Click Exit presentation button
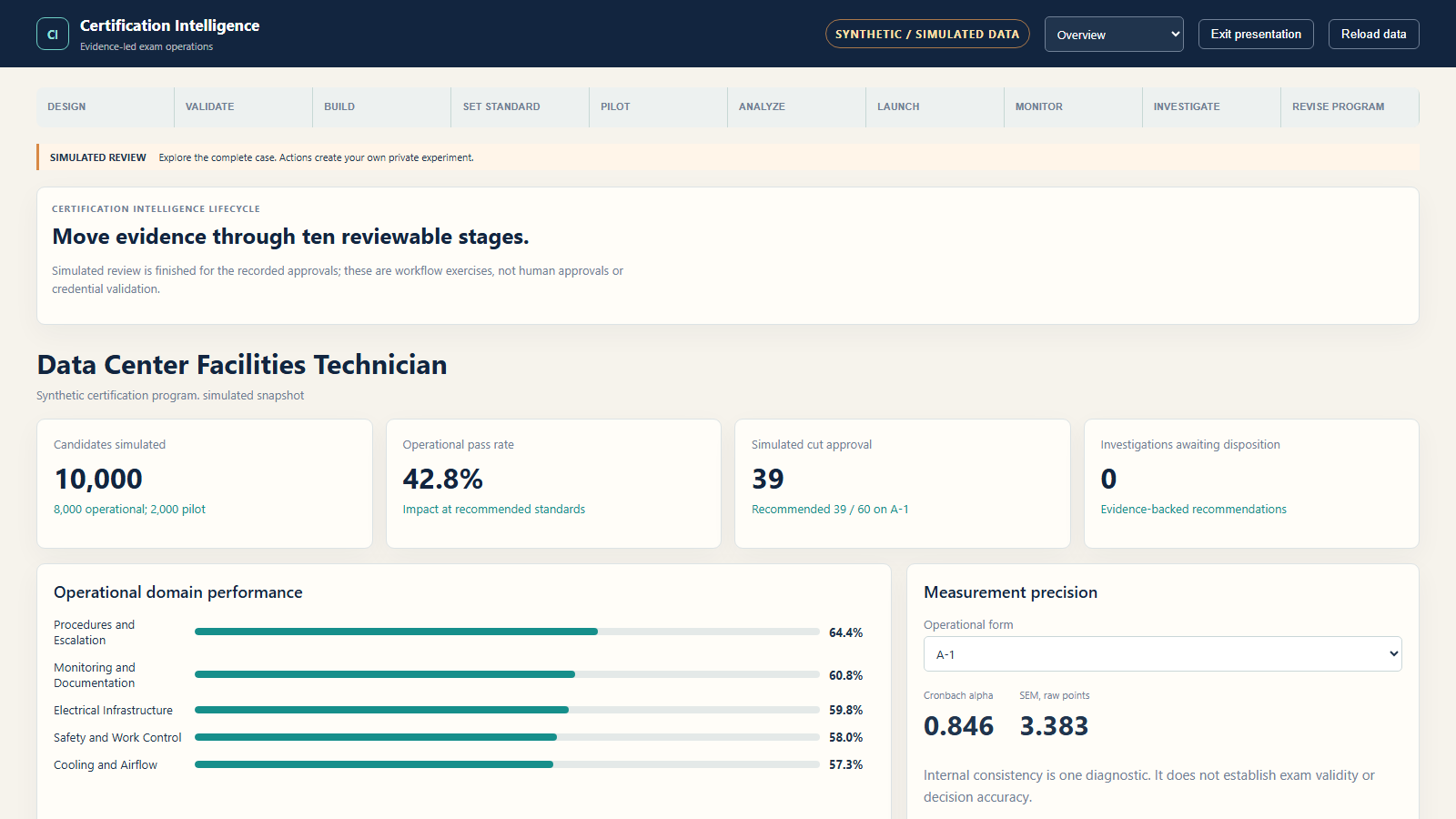Screen dimensions: 1456x819 pos(1256,34)
